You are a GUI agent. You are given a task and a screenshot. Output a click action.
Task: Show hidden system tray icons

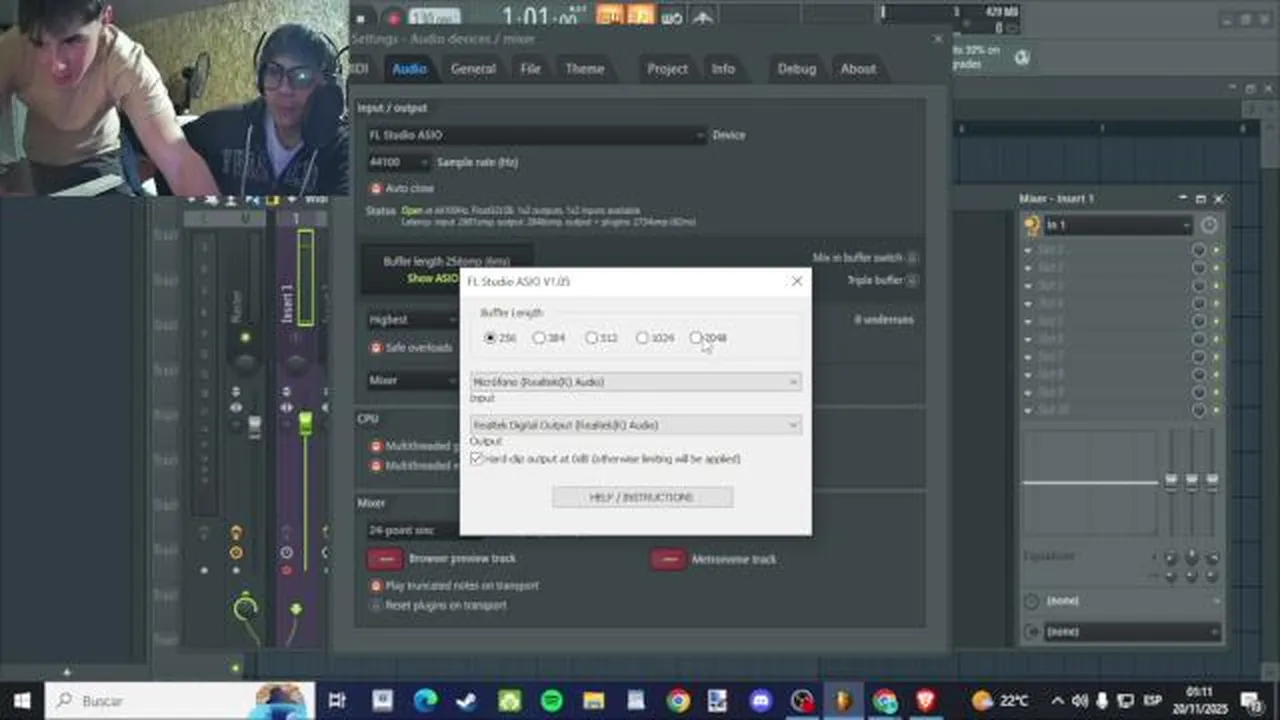coord(1057,701)
